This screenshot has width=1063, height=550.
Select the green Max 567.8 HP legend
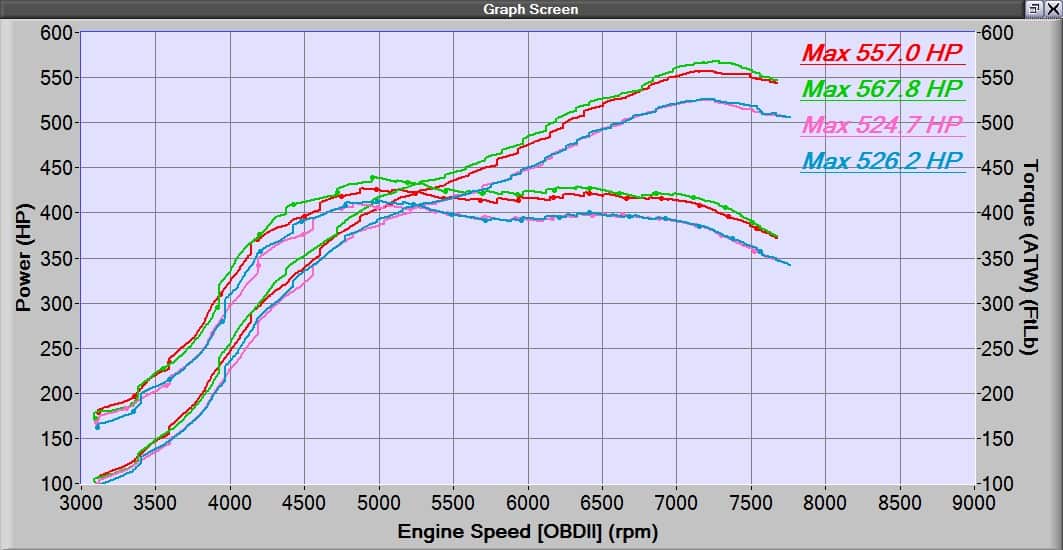click(x=883, y=89)
